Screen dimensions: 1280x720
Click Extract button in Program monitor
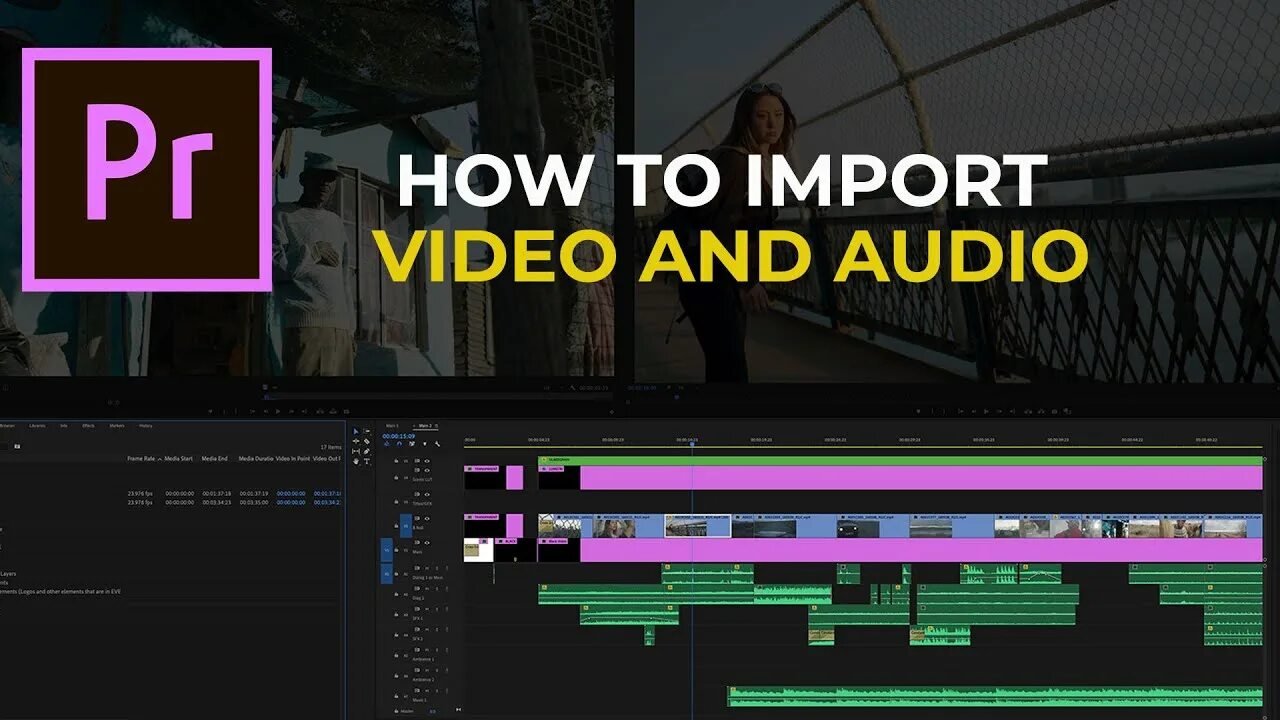coord(1041,411)
